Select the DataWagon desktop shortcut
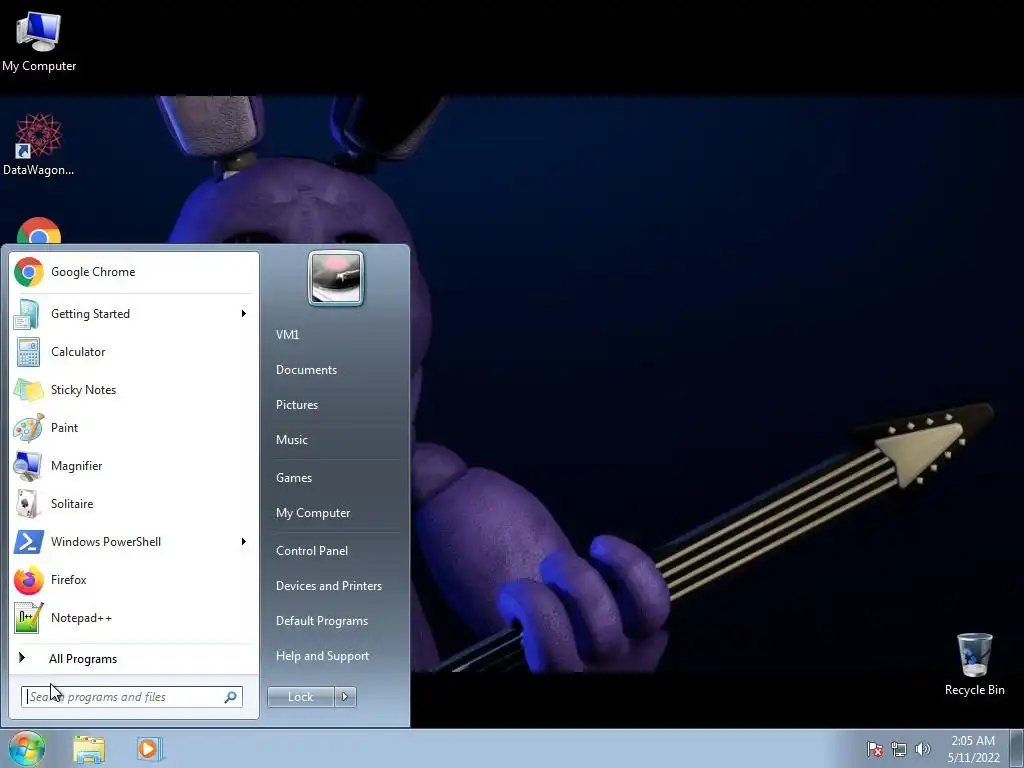The height and width of the screenshot is (768, 1024). [x=39, y=144]
